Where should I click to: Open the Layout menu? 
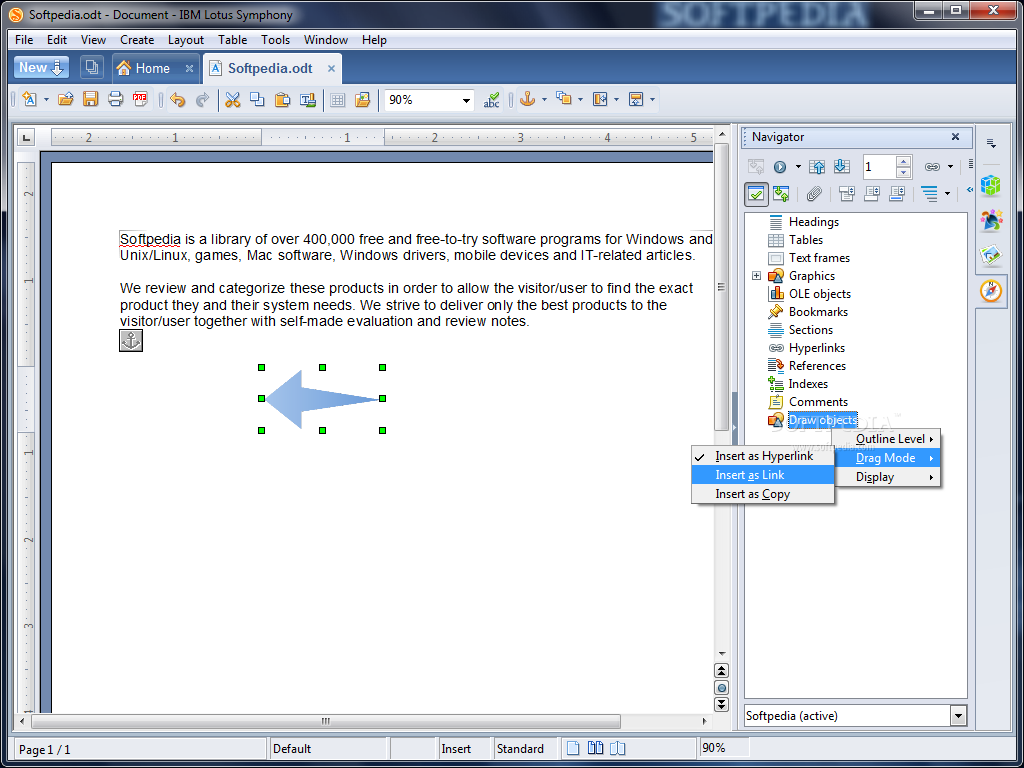pyautogui.click(x=185, y=40)
